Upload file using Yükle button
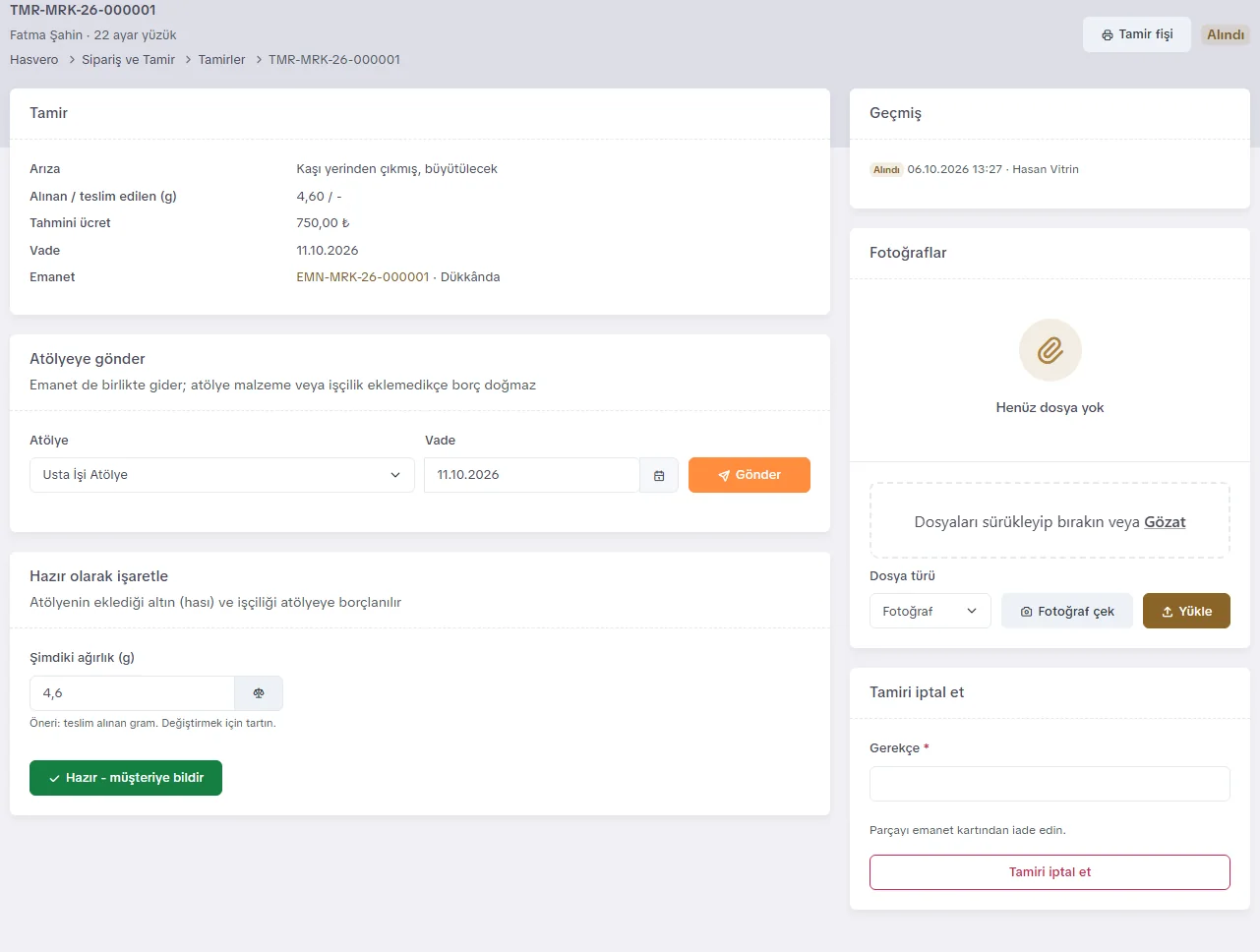This screenshot has width=1260, height=952. (x=1186, y=611)
